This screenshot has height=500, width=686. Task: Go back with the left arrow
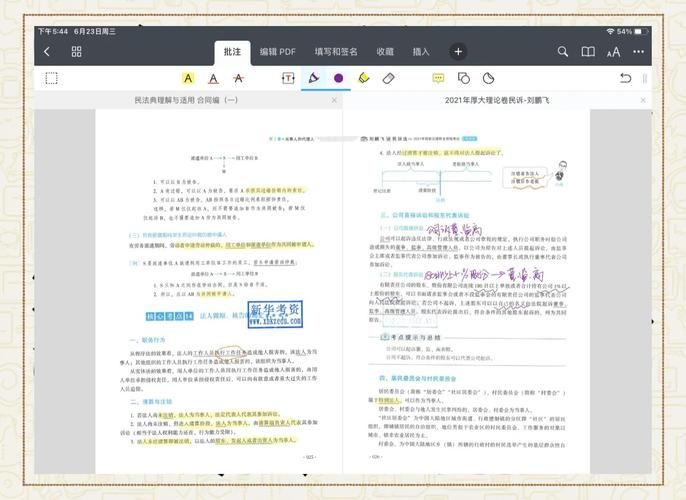47,52
